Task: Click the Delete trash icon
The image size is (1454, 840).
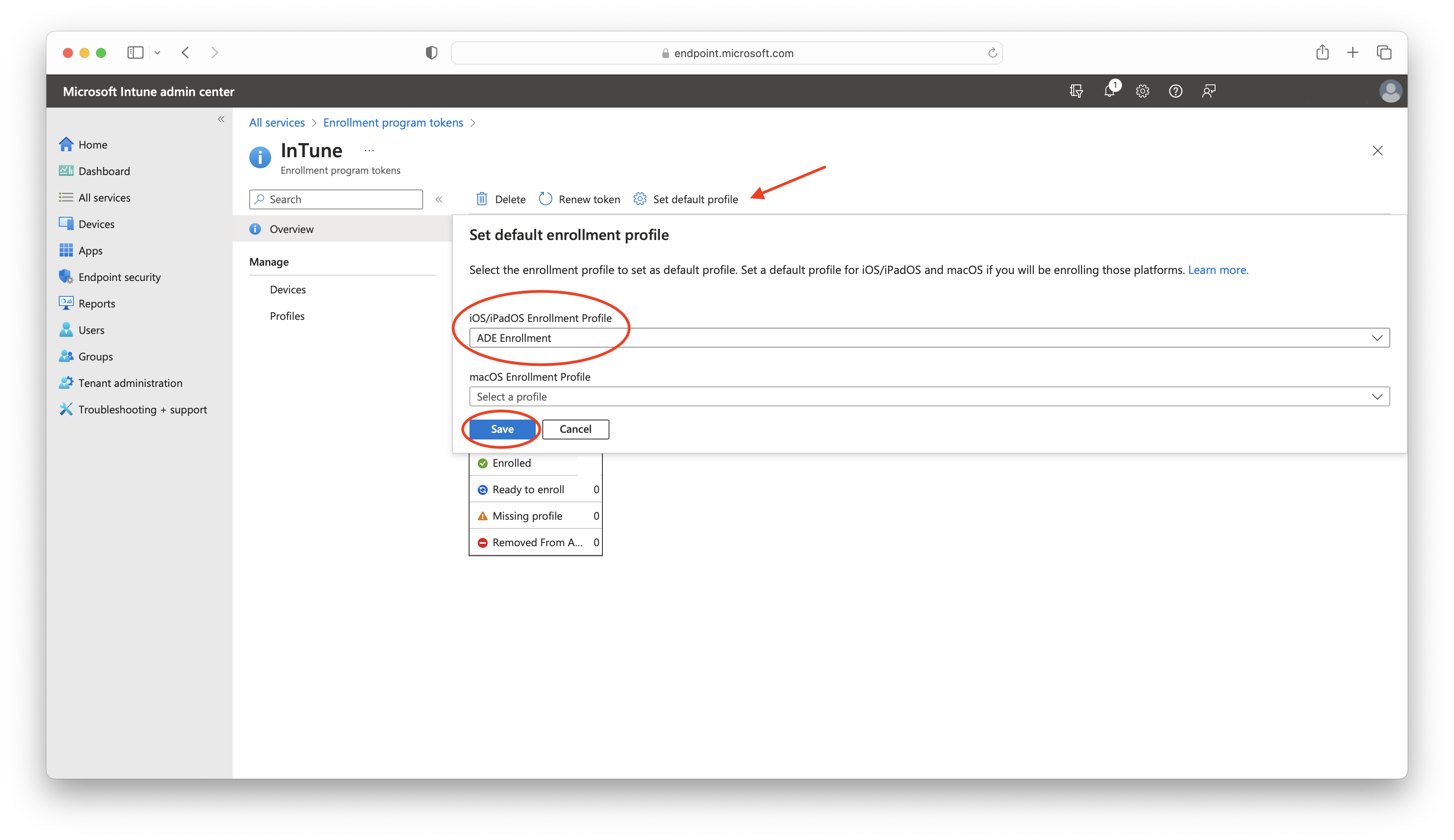Action: [x=482, y=199]
